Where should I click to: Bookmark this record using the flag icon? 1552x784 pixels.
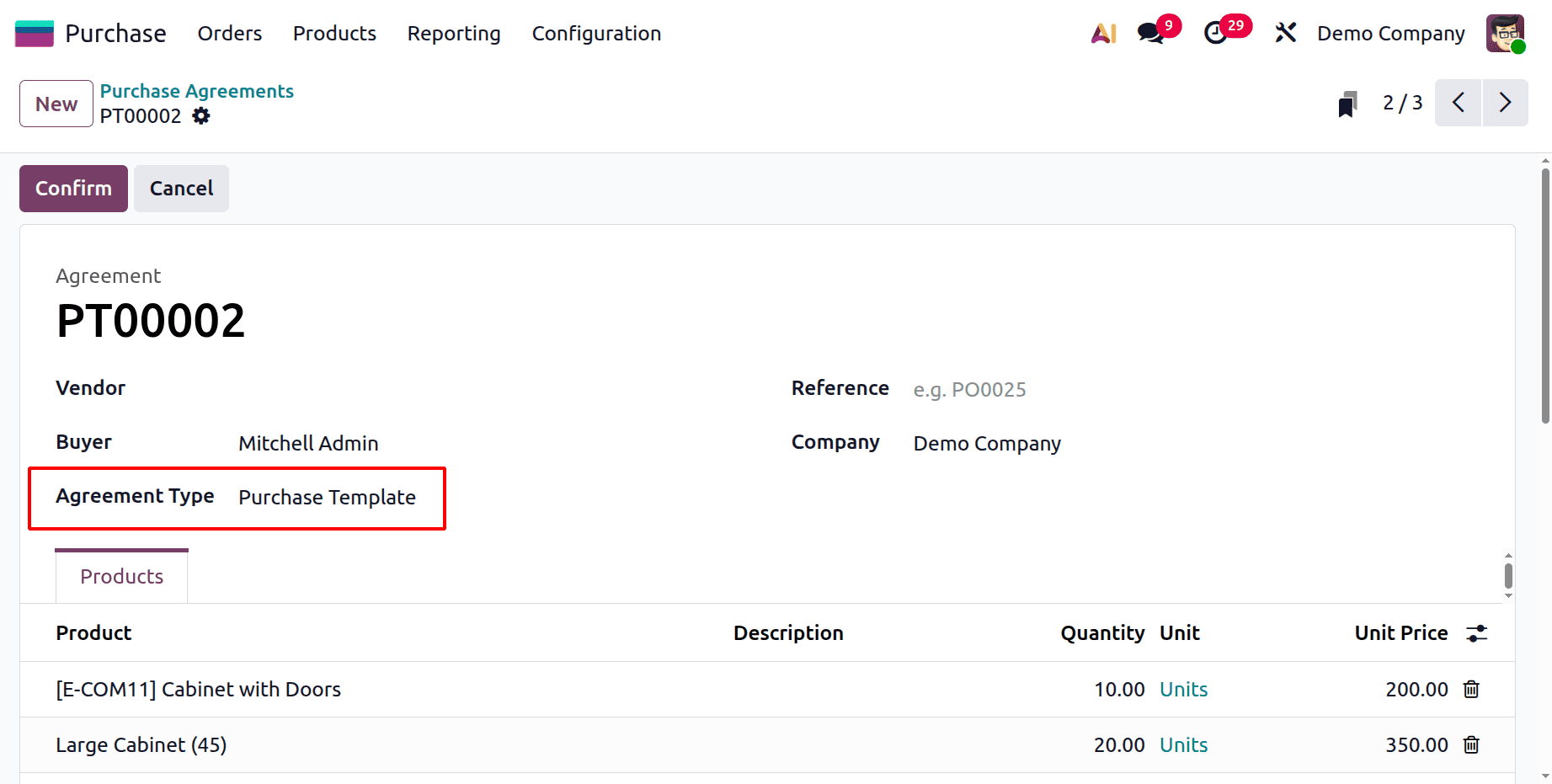tap(1347, 103)
